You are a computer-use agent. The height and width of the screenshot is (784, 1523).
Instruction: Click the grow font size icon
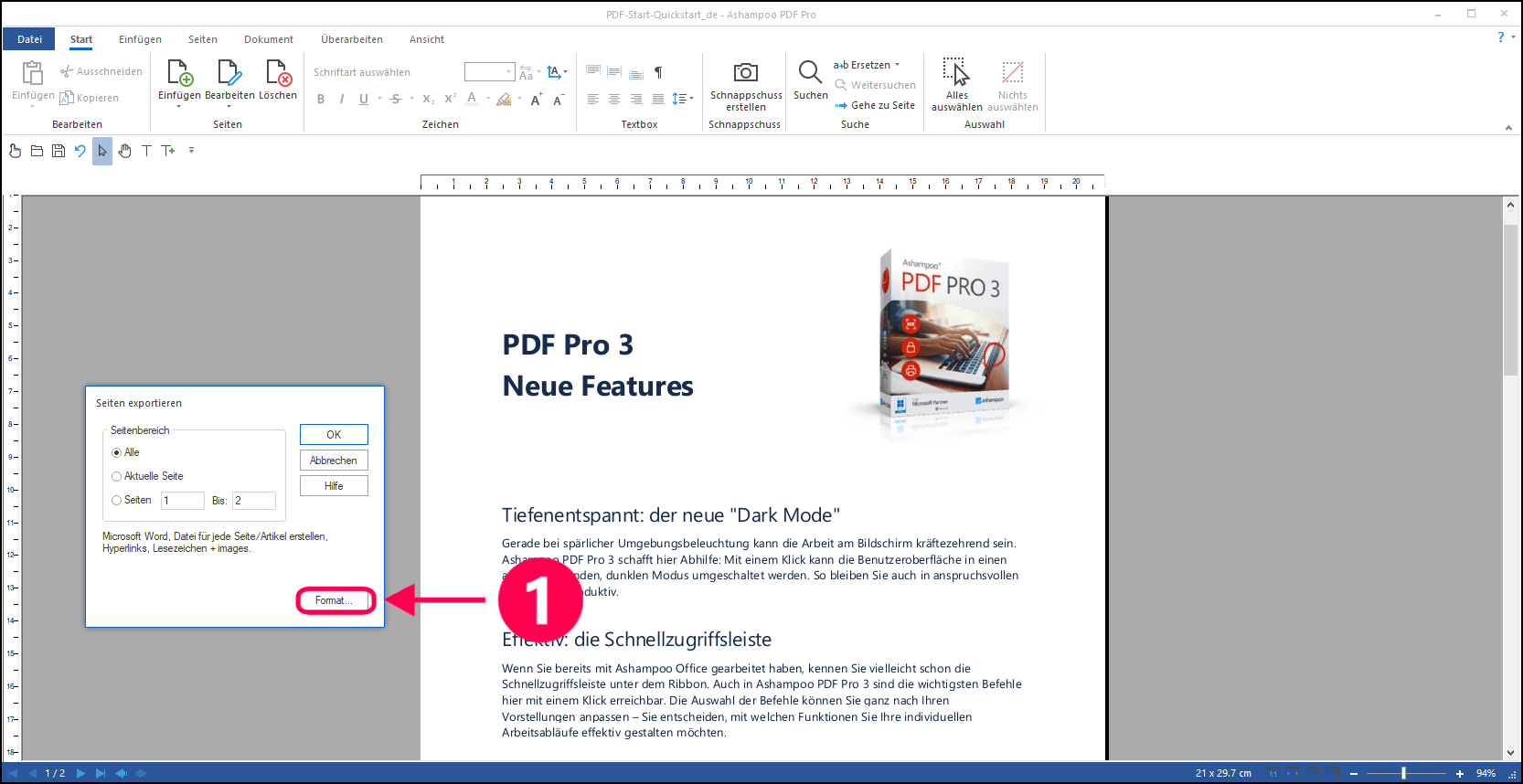pyautogui.click(x=537, y=99)
